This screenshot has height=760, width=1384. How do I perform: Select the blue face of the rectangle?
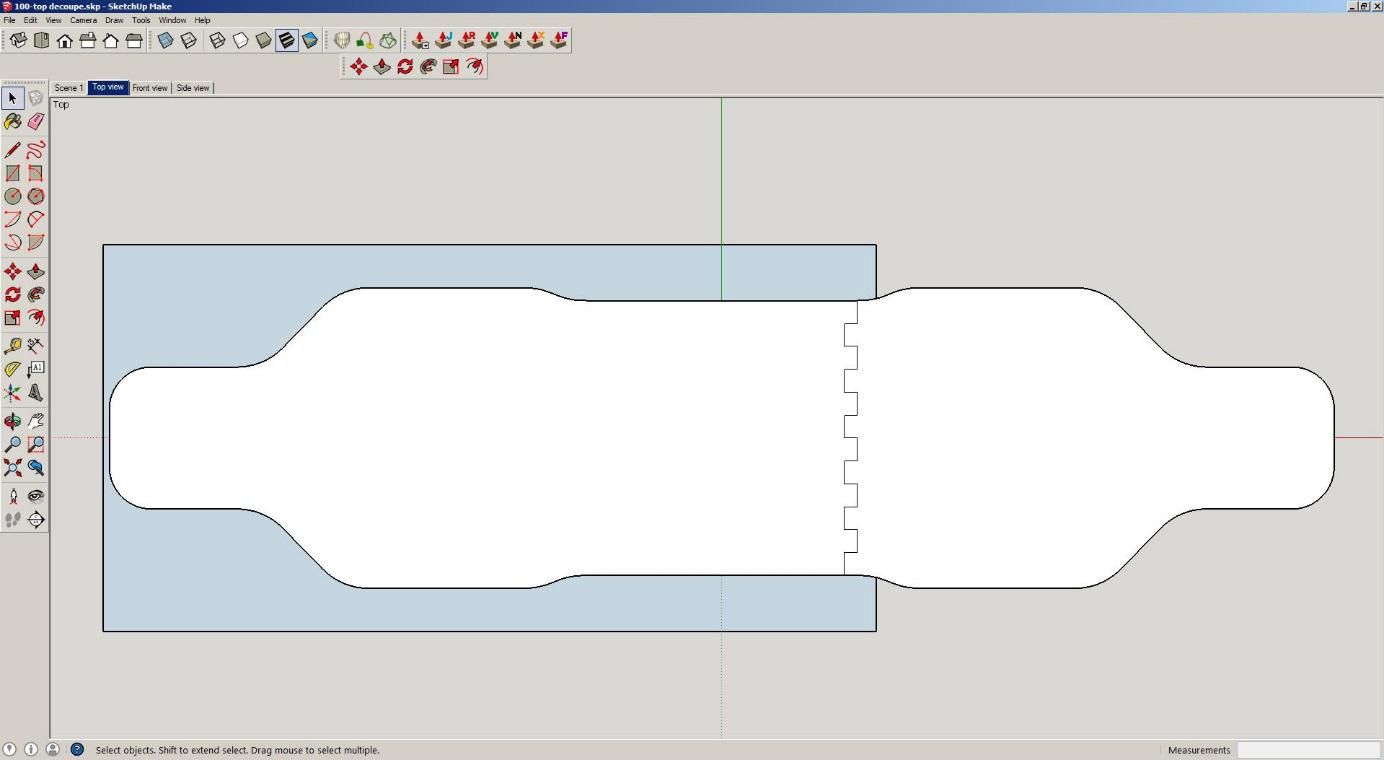pyautogui.click(x=200, y=300)
